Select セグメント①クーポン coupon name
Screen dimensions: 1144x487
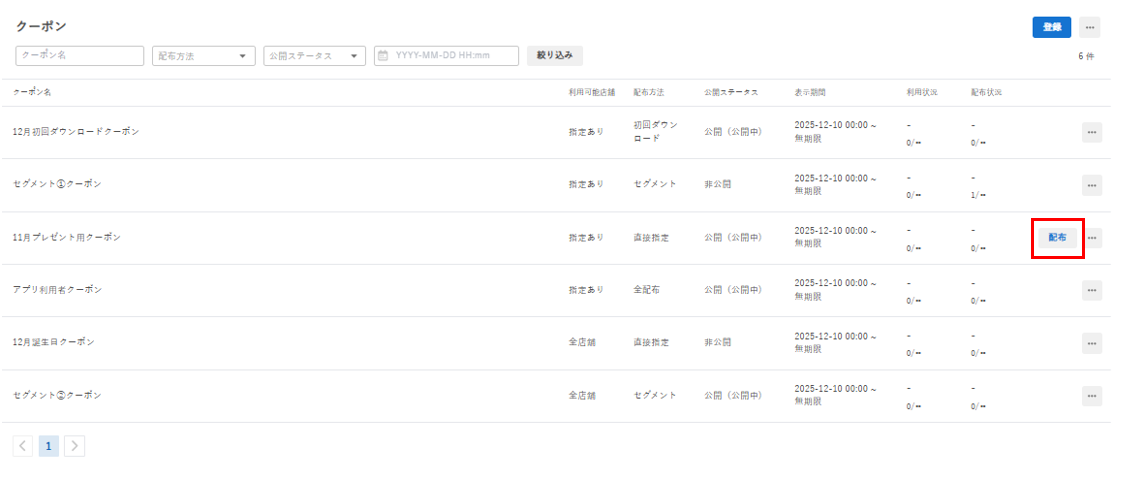(57, 185)
